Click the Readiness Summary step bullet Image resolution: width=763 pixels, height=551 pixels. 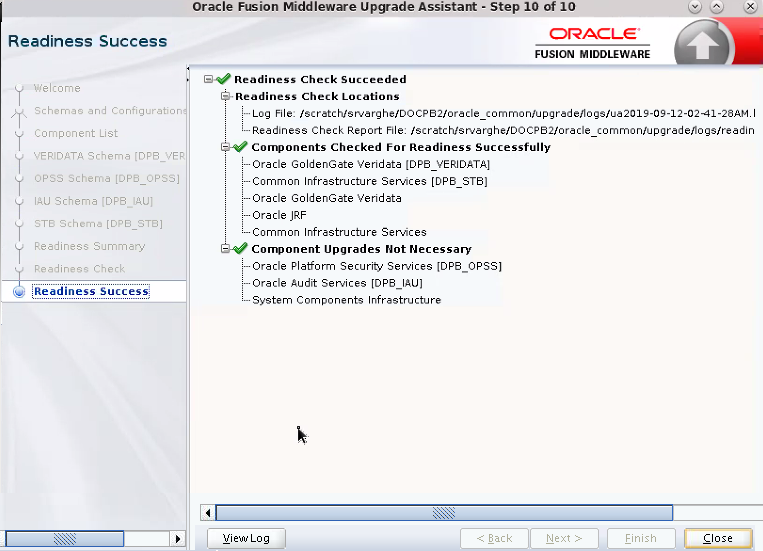tap(19, 246)
